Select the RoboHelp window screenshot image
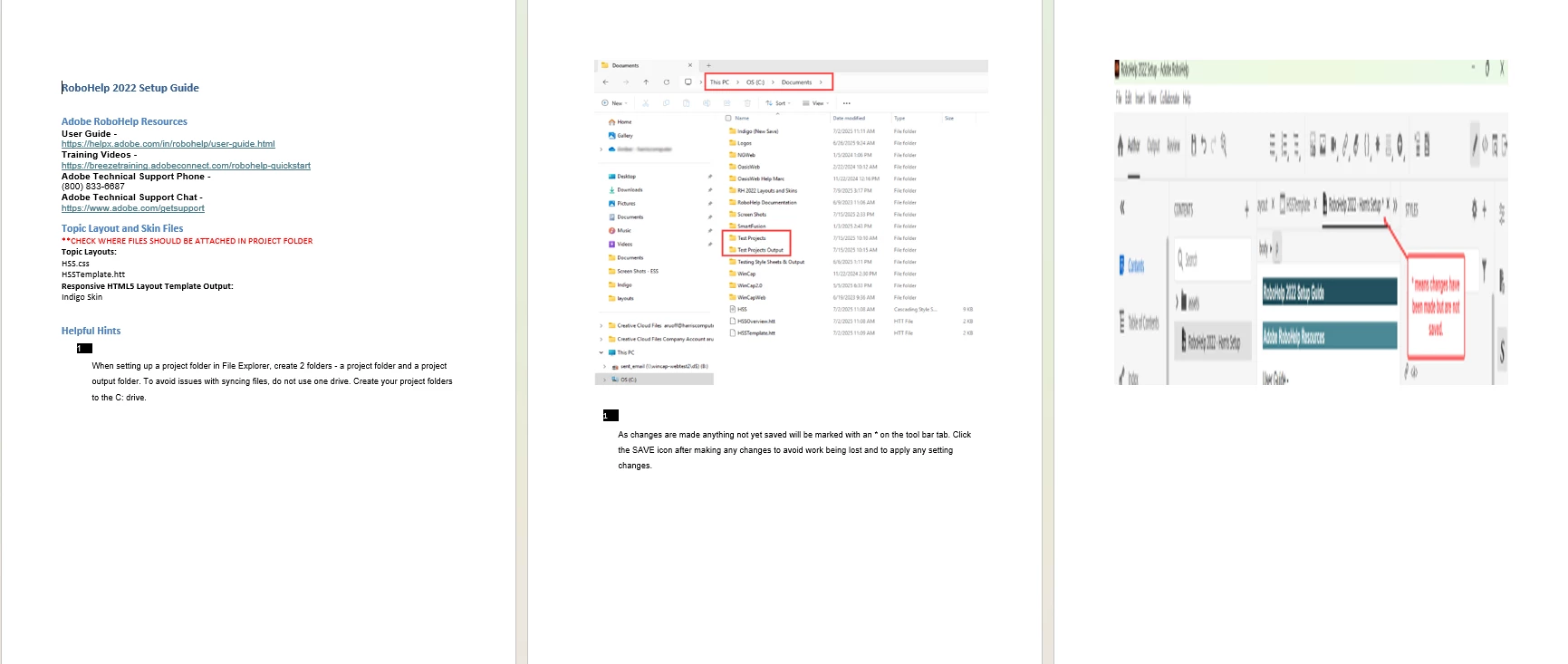Viewport: 1568px width, 664px height. click(x=1311, y=222)
